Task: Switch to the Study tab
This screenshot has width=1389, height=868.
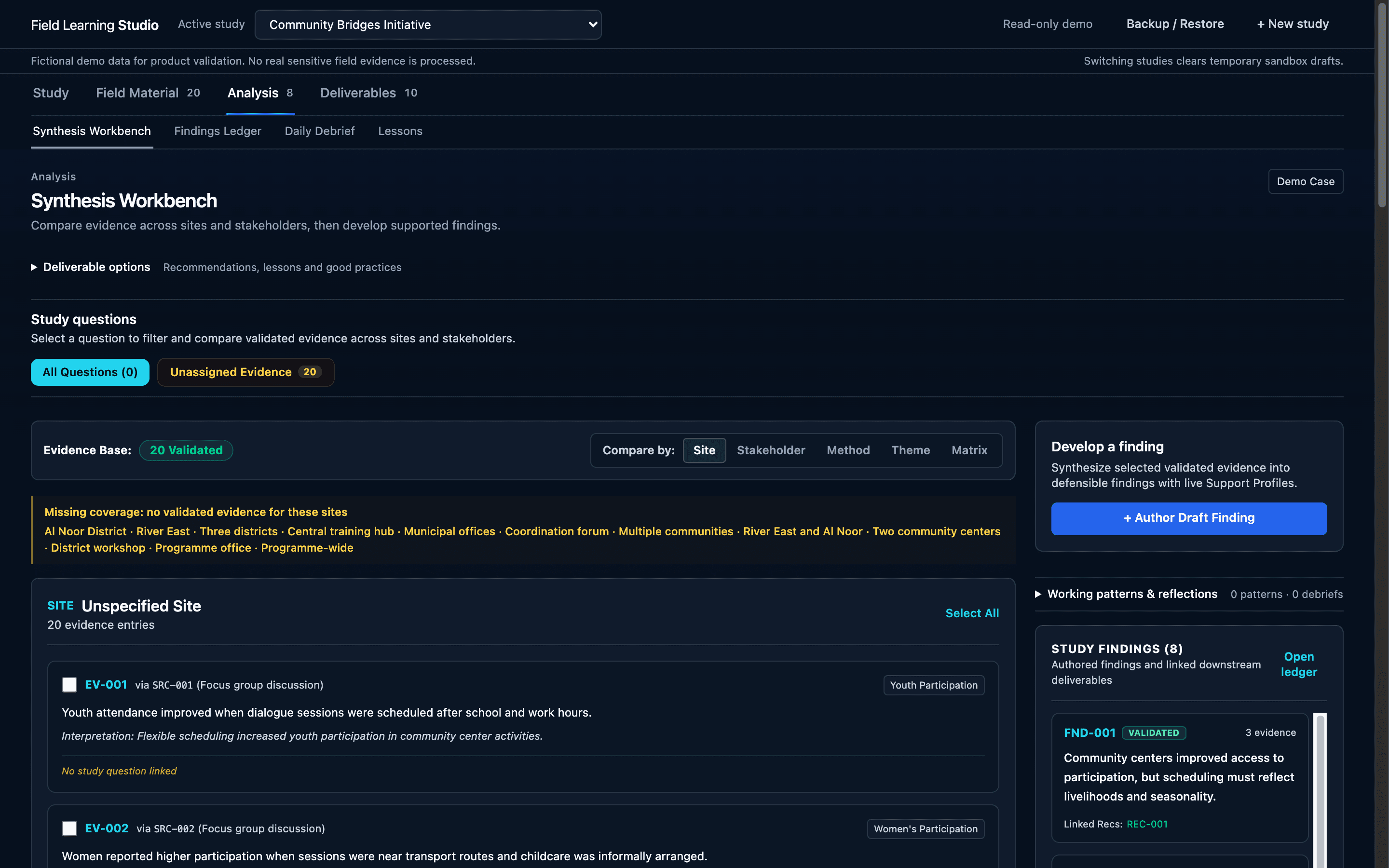Action: (x=51, y=93)
